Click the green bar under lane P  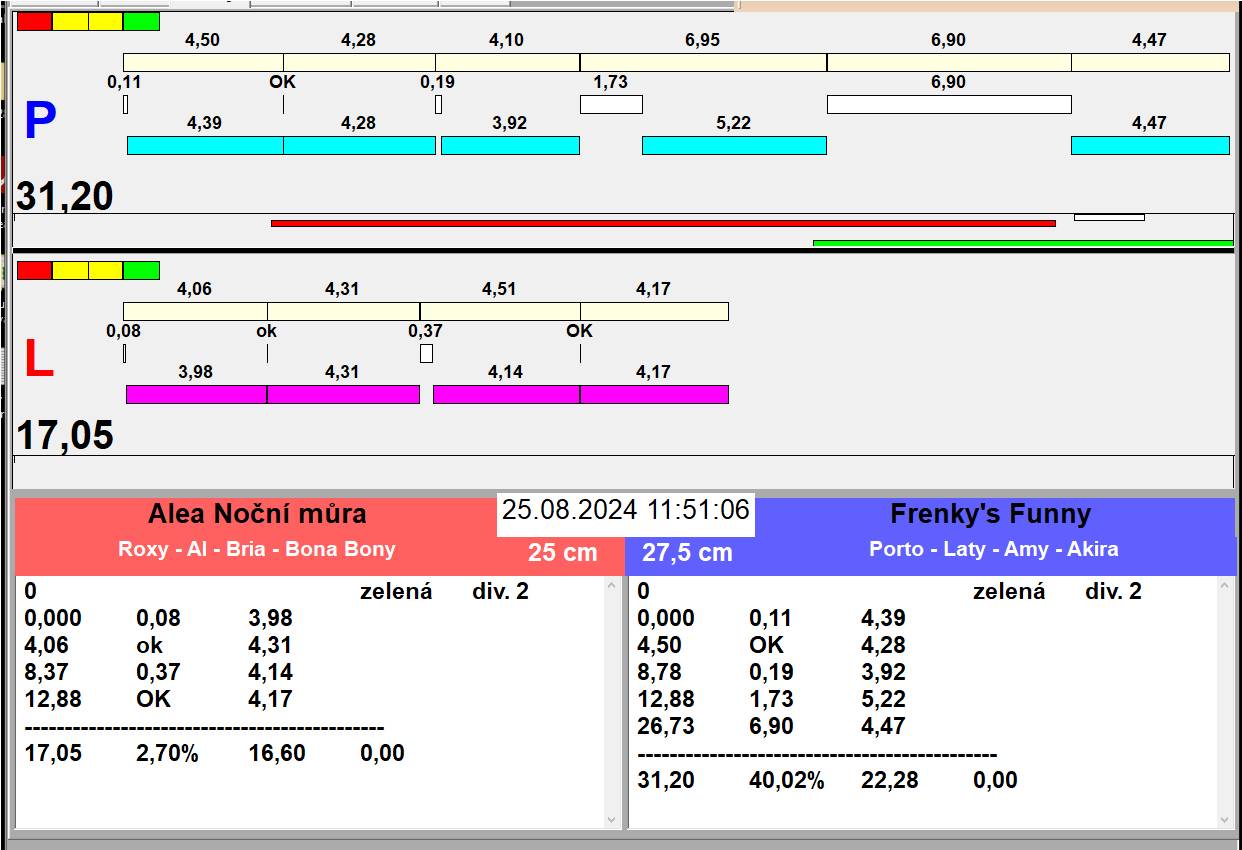(x=1022, y=243)
